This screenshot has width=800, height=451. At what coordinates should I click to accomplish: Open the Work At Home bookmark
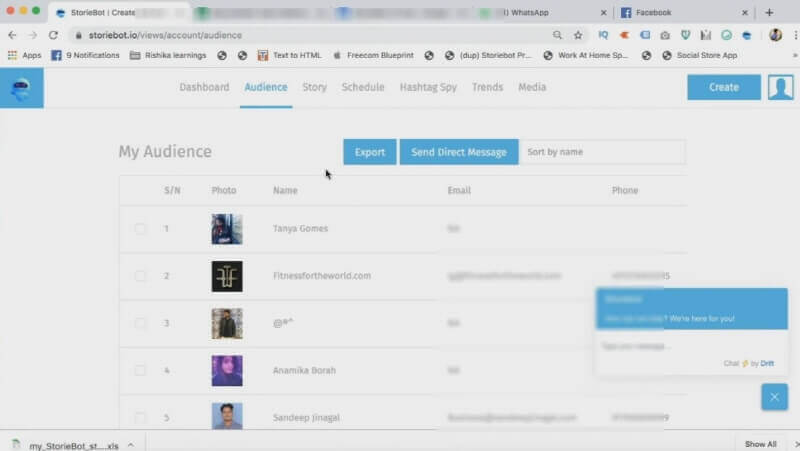pos(586,55)
